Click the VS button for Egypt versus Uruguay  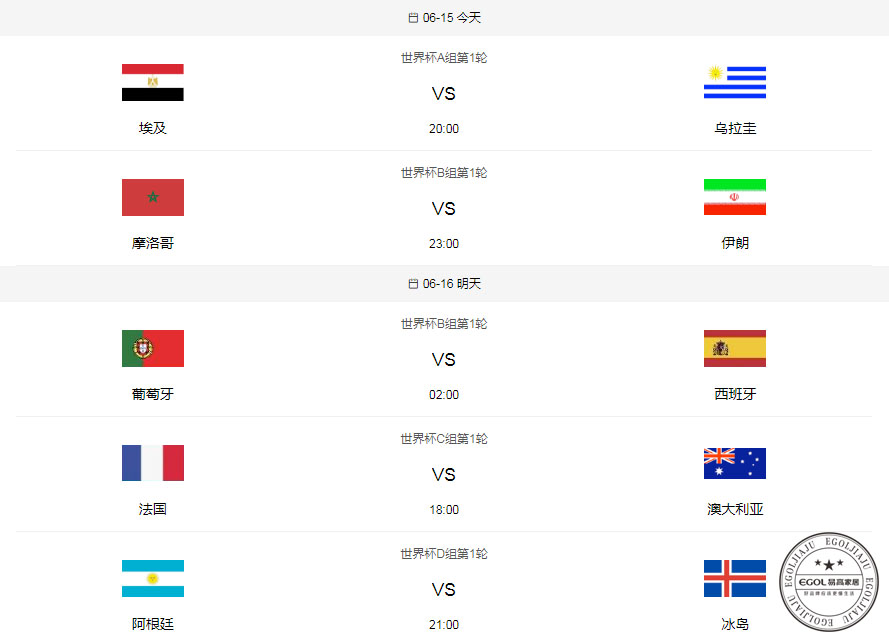tap(443, 93)
